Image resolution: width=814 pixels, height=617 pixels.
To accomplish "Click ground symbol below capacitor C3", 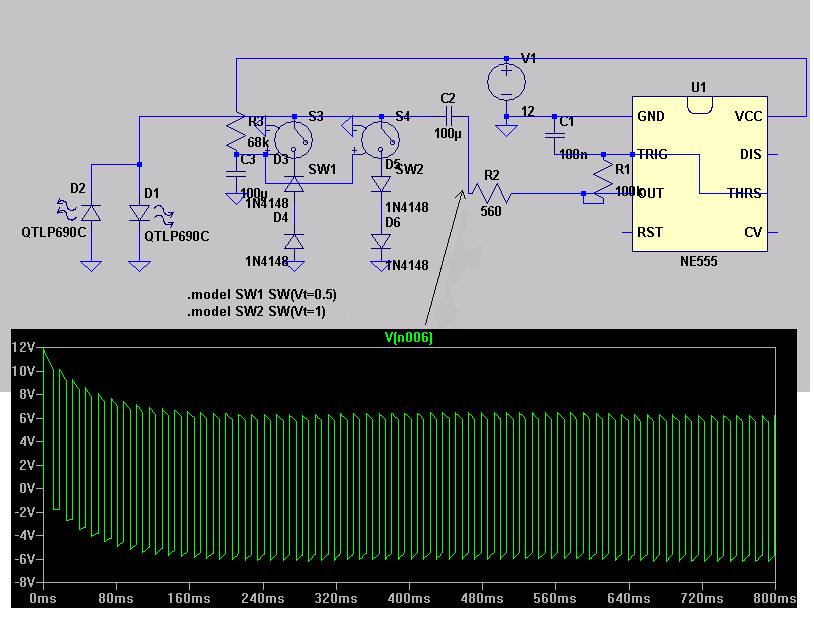I will 235,199.
